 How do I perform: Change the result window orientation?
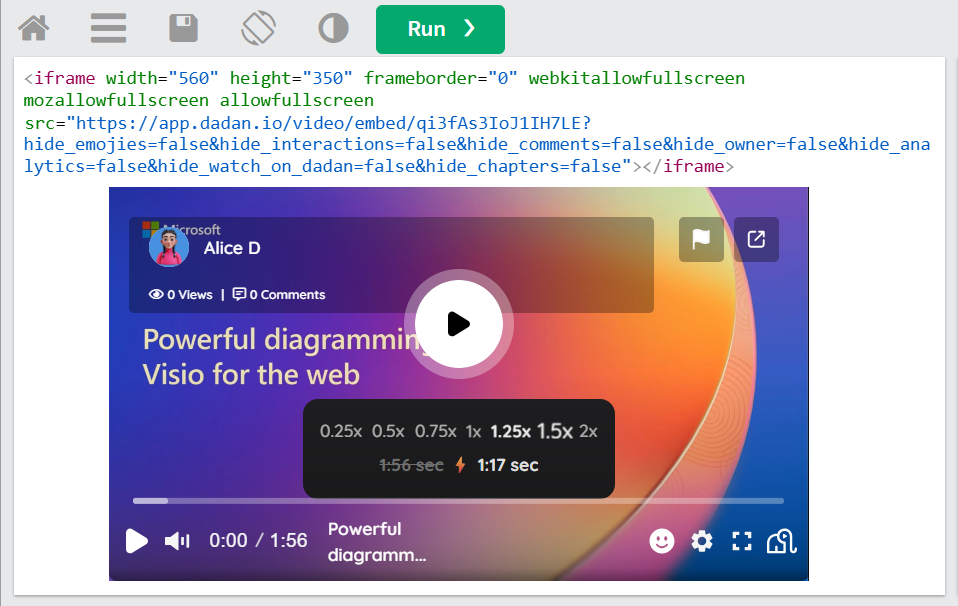pos(258,28)
